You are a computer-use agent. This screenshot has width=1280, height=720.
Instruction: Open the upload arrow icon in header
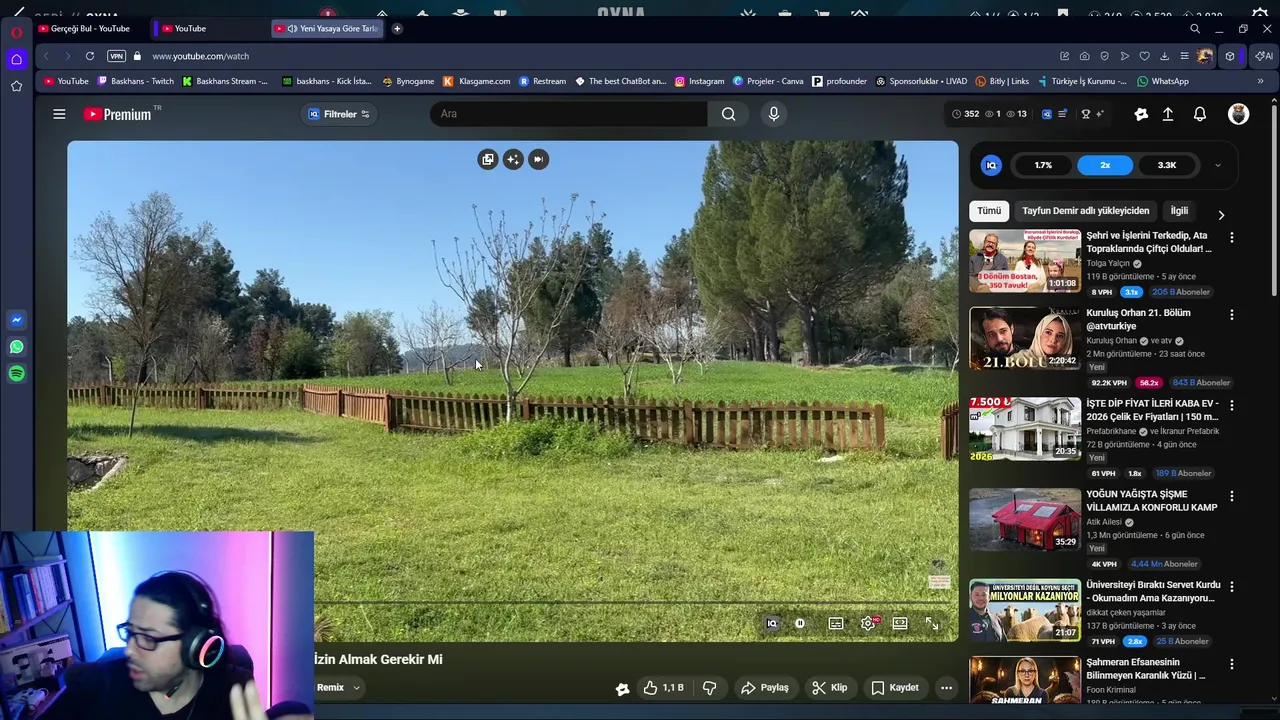(x=1167, y=114)
